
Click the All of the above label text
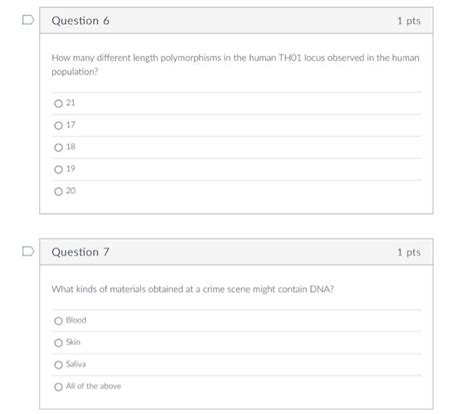[x=93, y=386]
